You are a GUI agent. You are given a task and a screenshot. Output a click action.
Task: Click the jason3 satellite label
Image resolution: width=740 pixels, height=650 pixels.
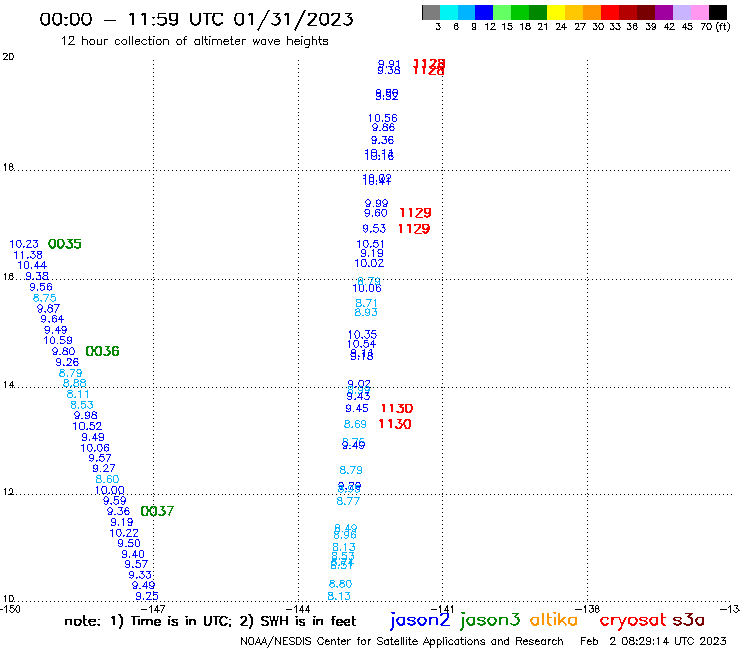490,620
